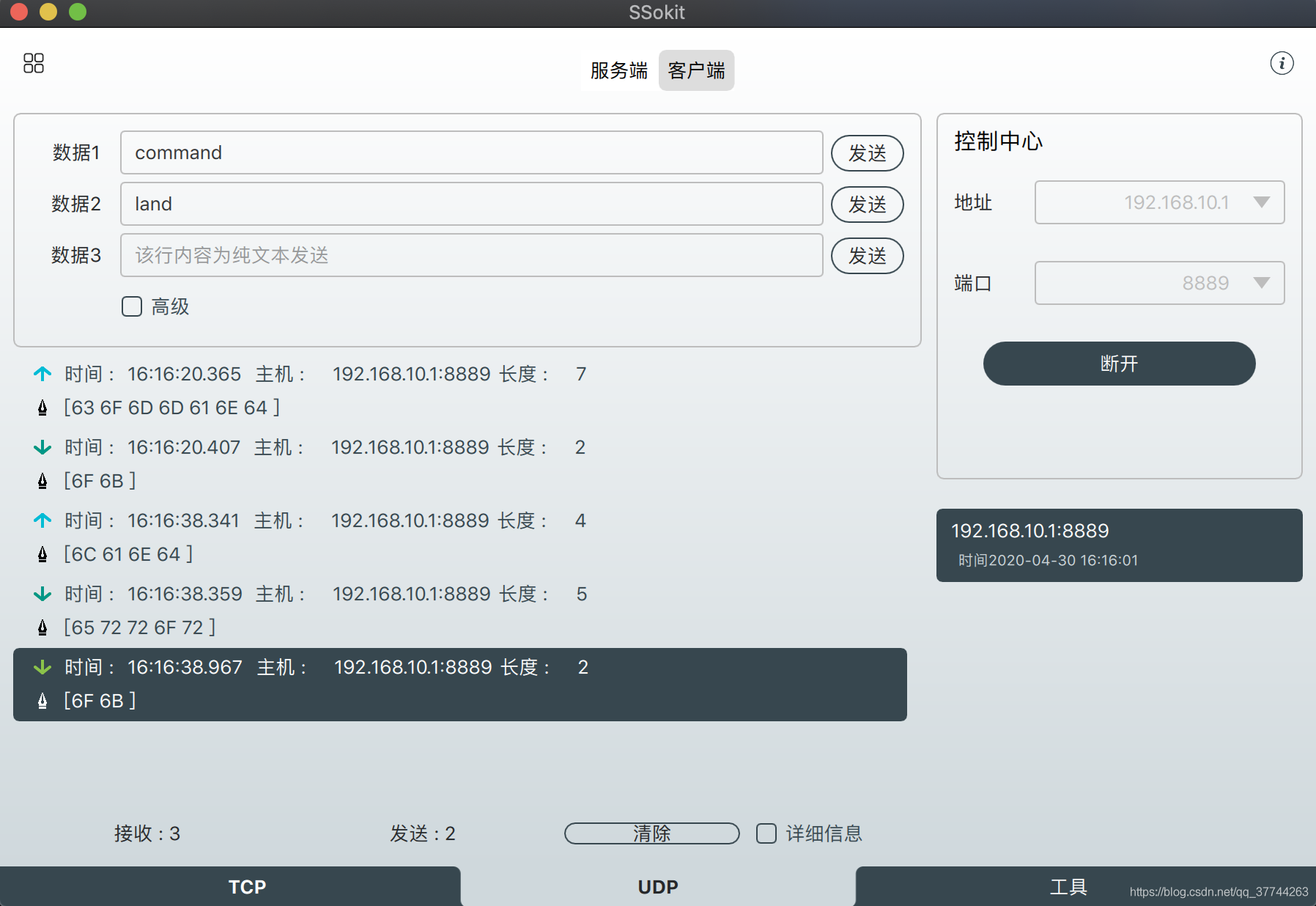Click the 数据2 input field containing land

tap(471, 204)
